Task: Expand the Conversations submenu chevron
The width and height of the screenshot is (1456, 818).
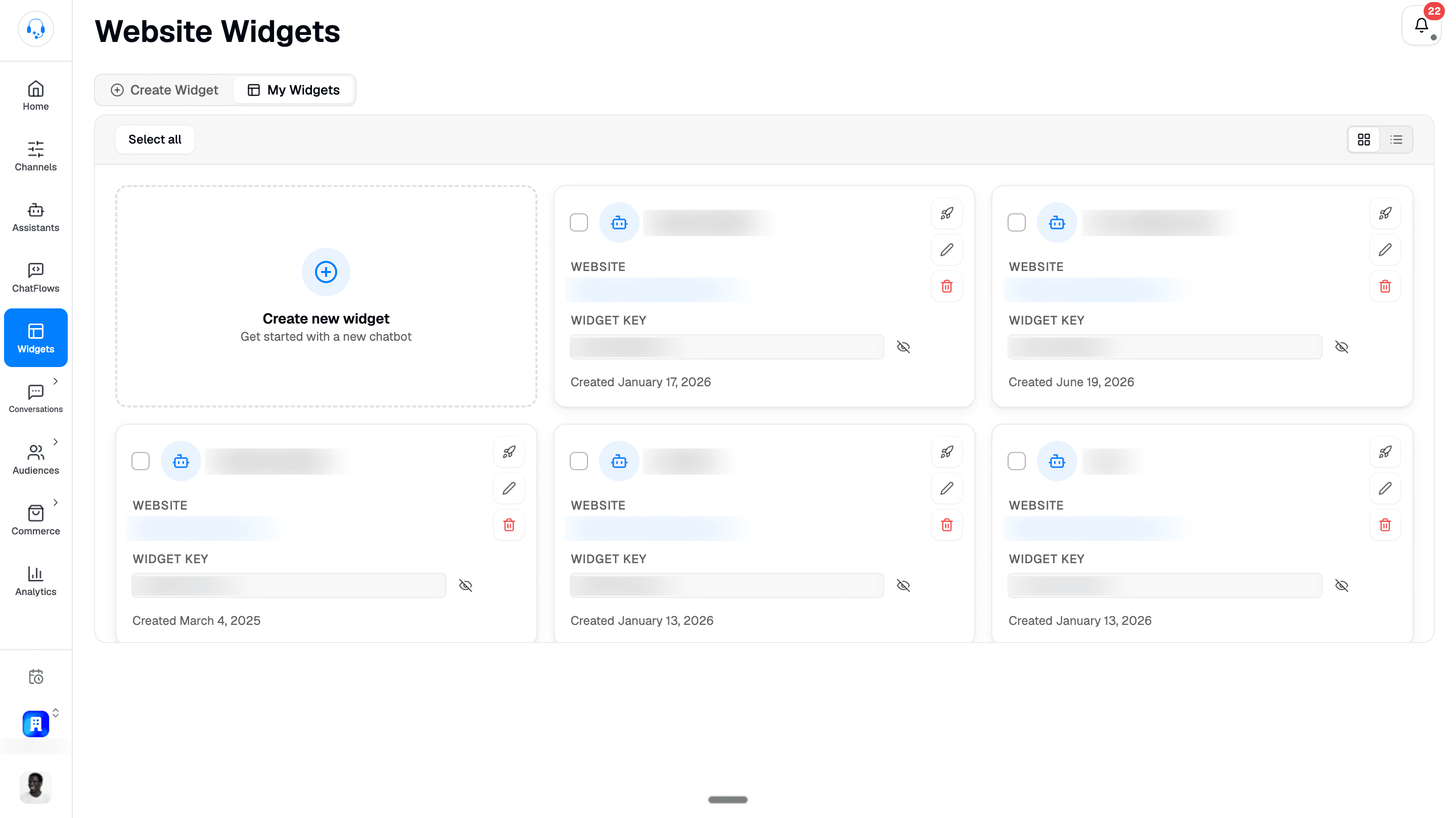Action: coord(56,382)
